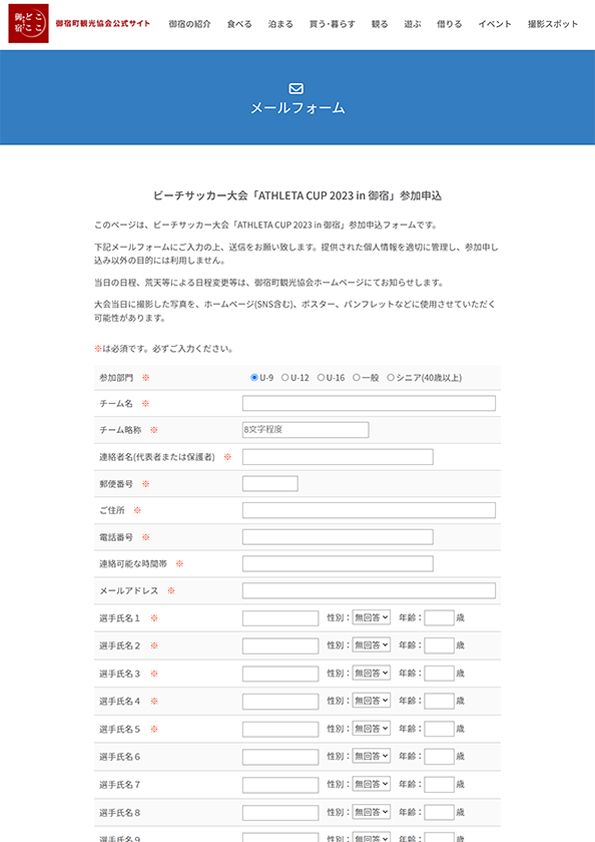
Task: Open 性別 dropdown for 選手氏名8
Action: tap(371, 812)
